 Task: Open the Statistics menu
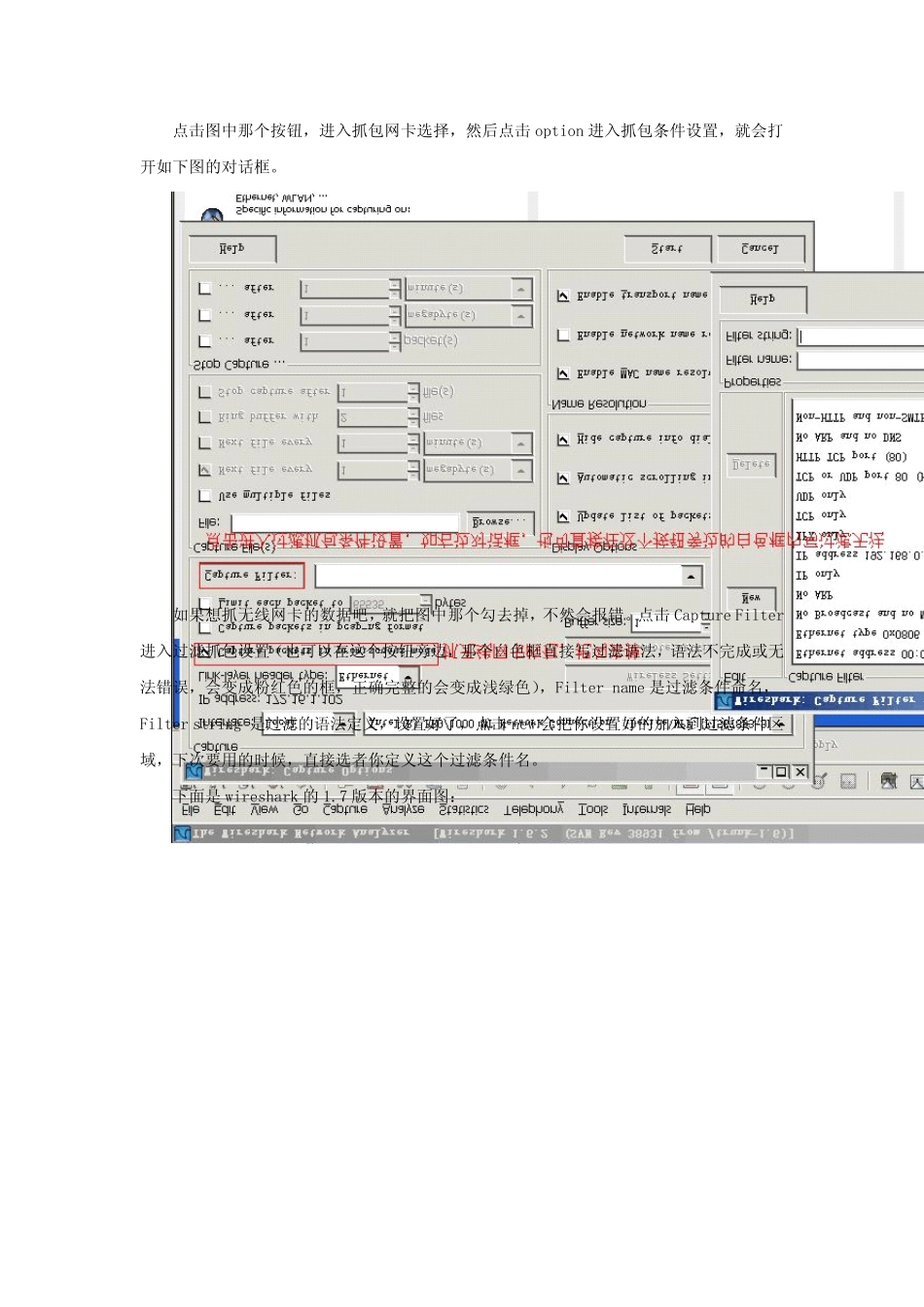click(x=464, y=810)
